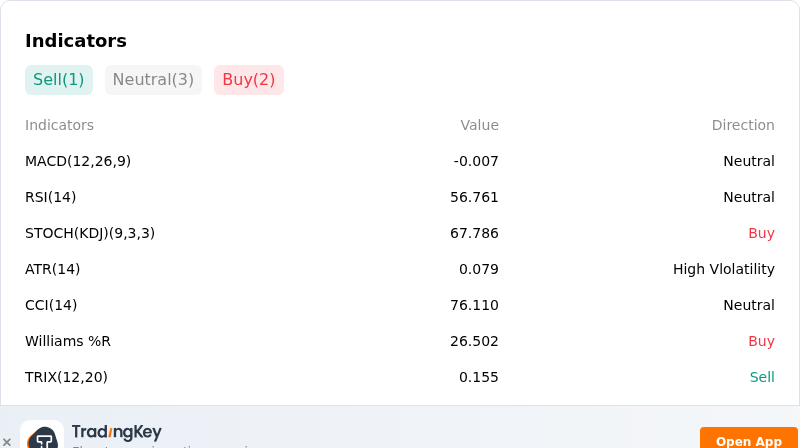
Task: Click the Value column header
Action: tap(480, 125)
